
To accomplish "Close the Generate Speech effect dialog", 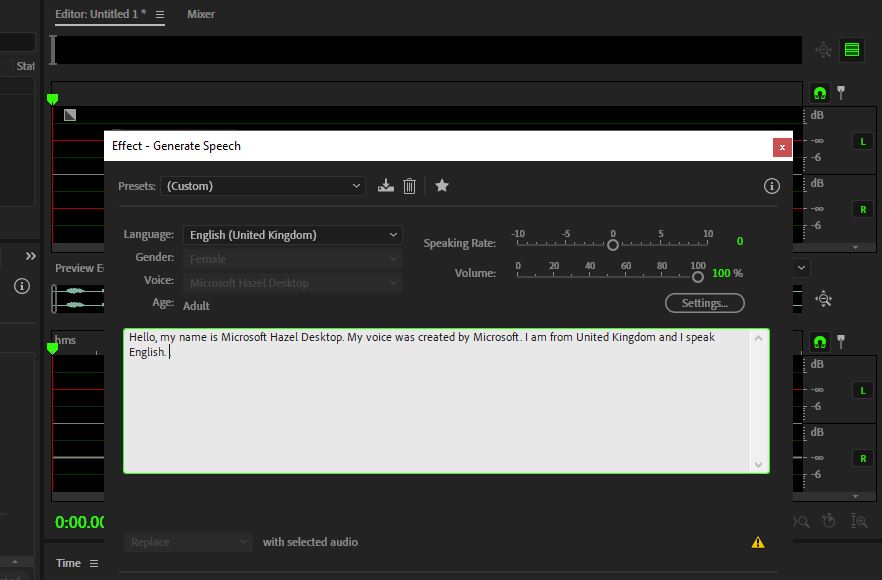I will pos(782,147).
